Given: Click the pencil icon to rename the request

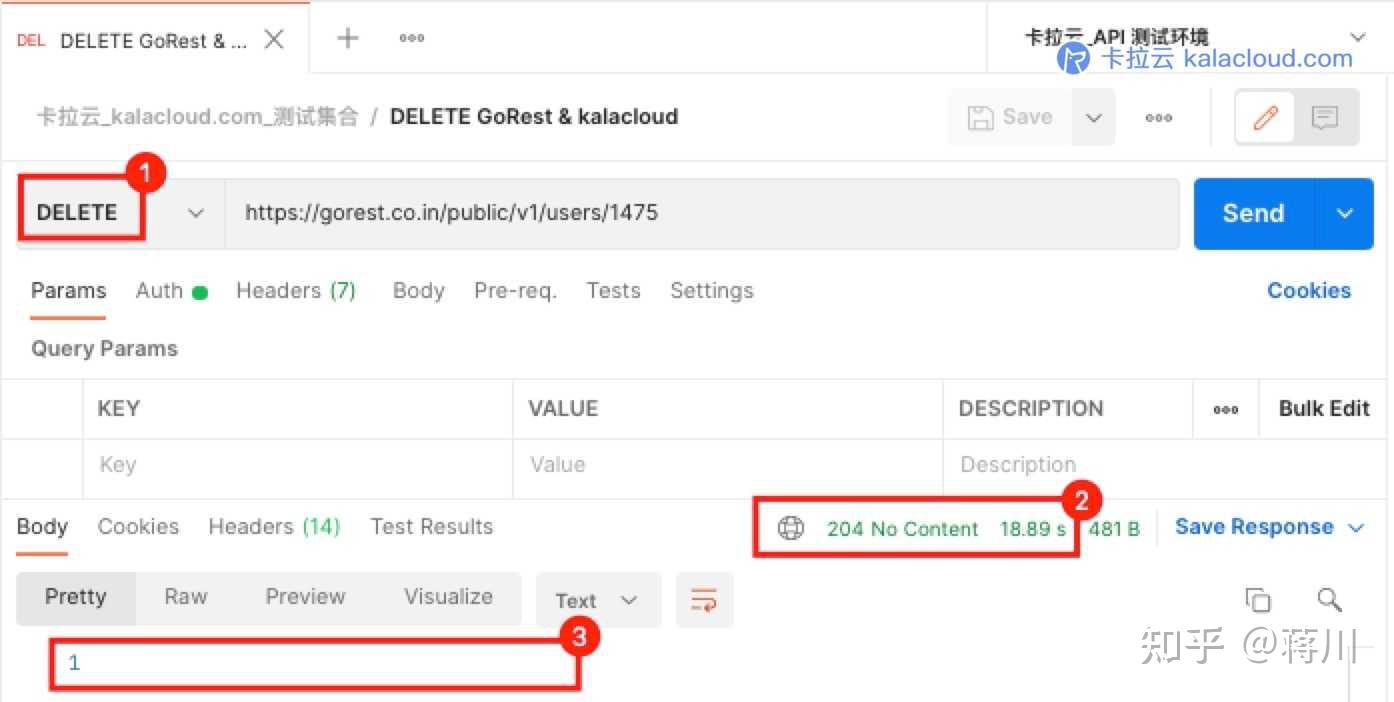Looking at the screenshot, I should point(1264,117).
